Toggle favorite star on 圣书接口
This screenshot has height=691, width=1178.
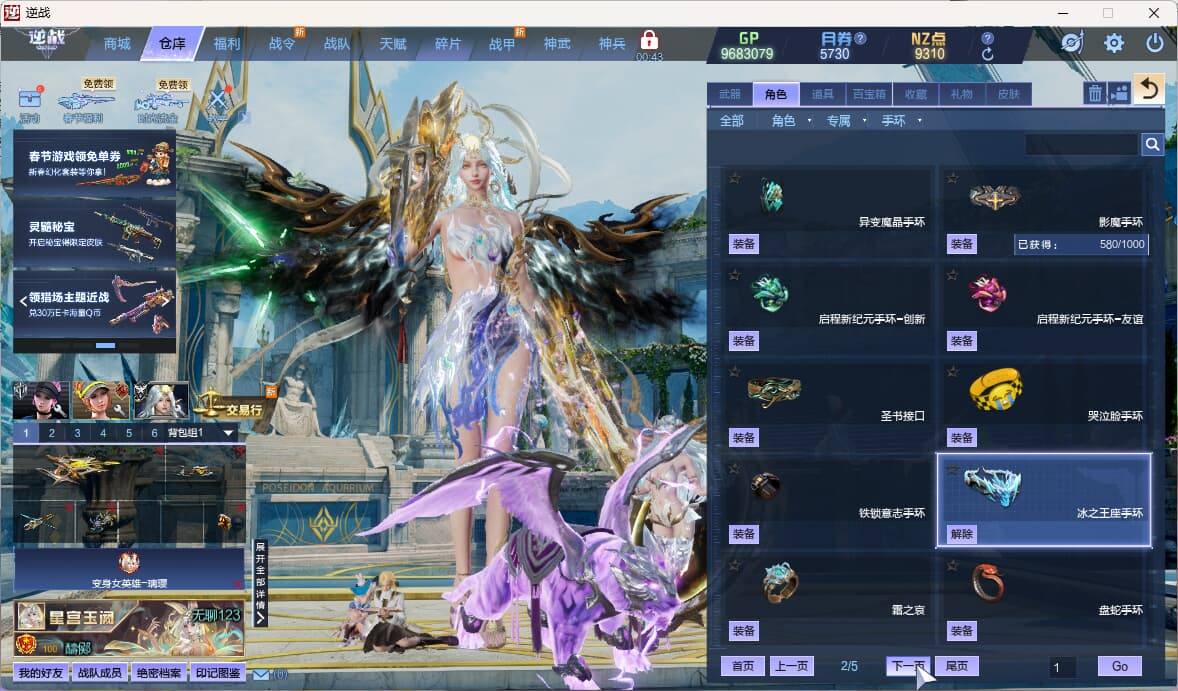(x=735, y=372)
